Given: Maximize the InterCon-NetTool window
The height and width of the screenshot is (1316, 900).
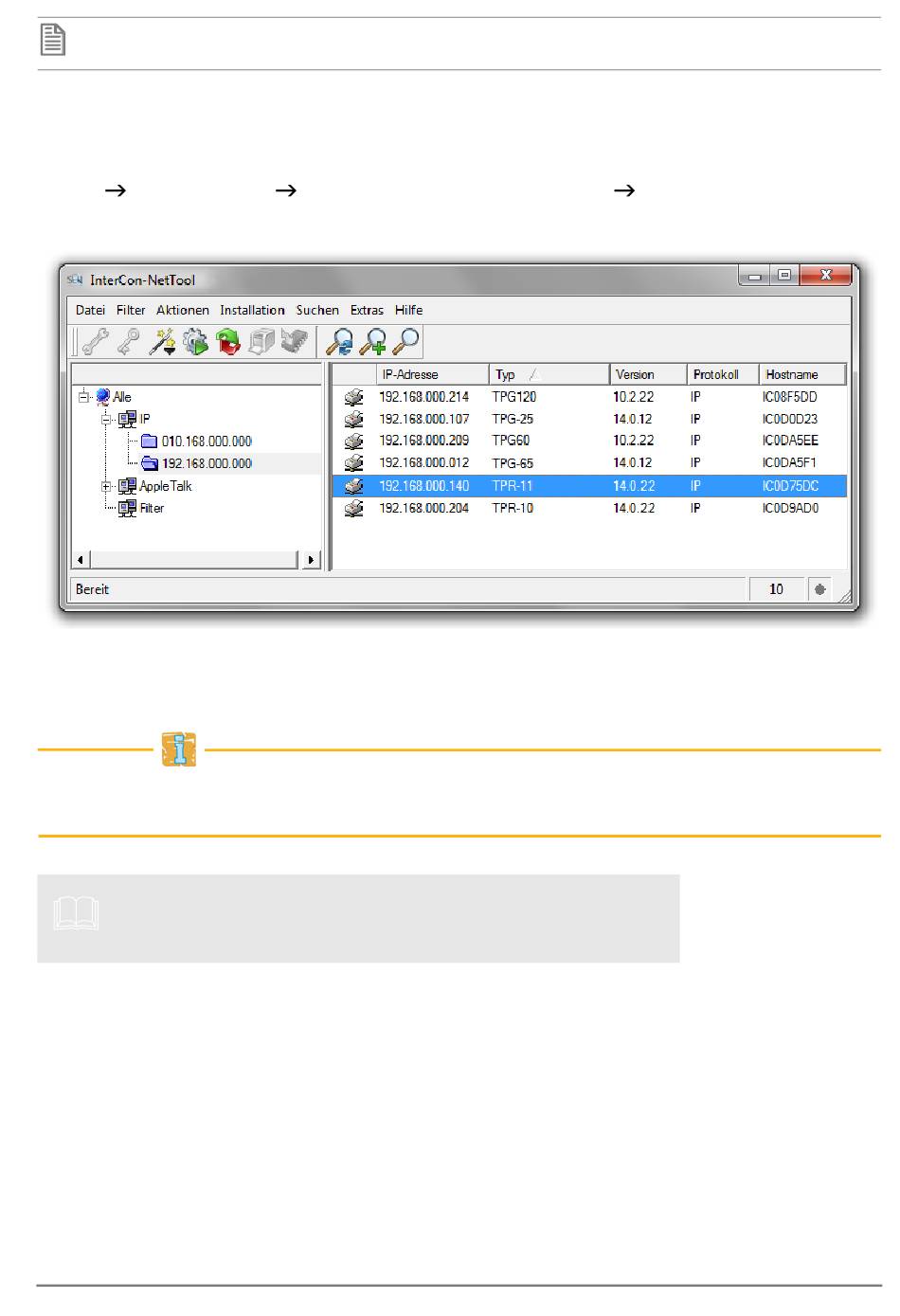Looking at the screenshot, I should [784, 276].
